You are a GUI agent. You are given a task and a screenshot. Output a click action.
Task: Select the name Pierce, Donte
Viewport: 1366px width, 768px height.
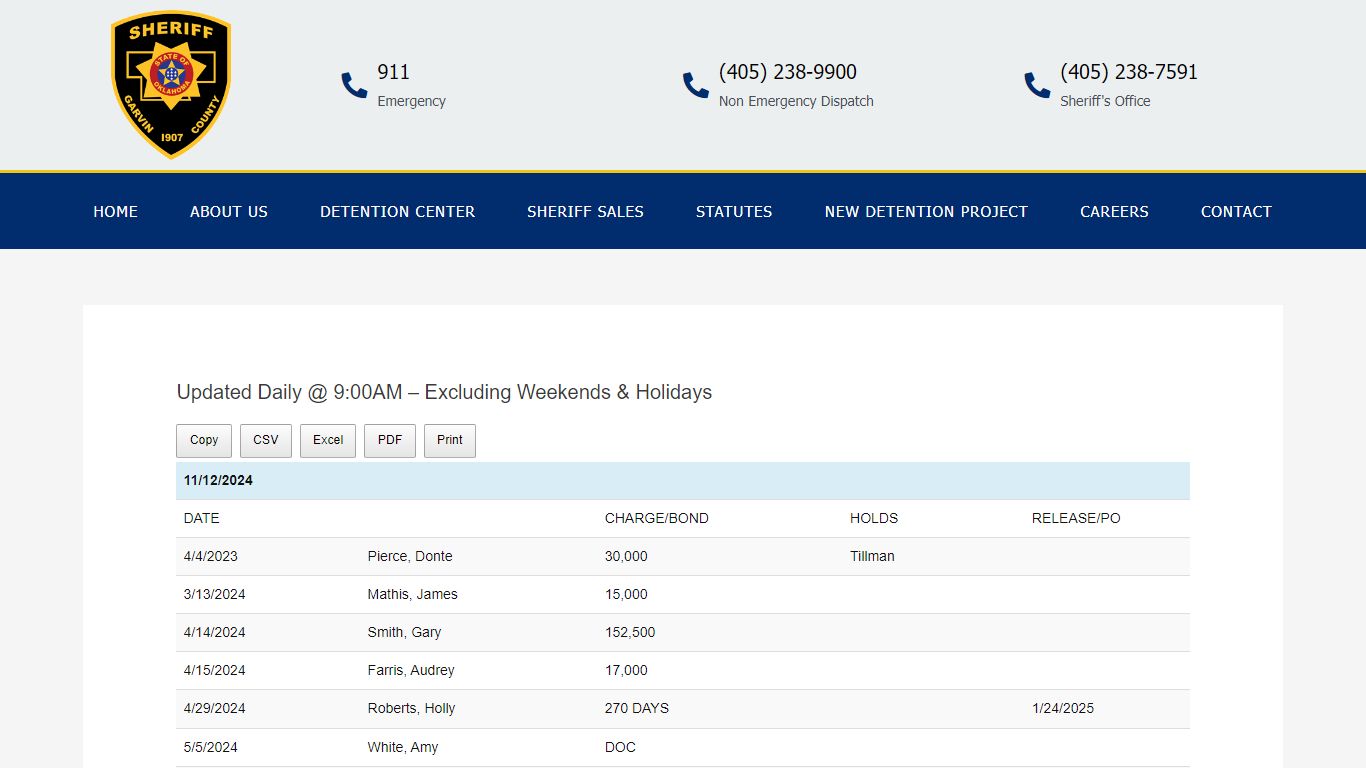coord(410,557)
